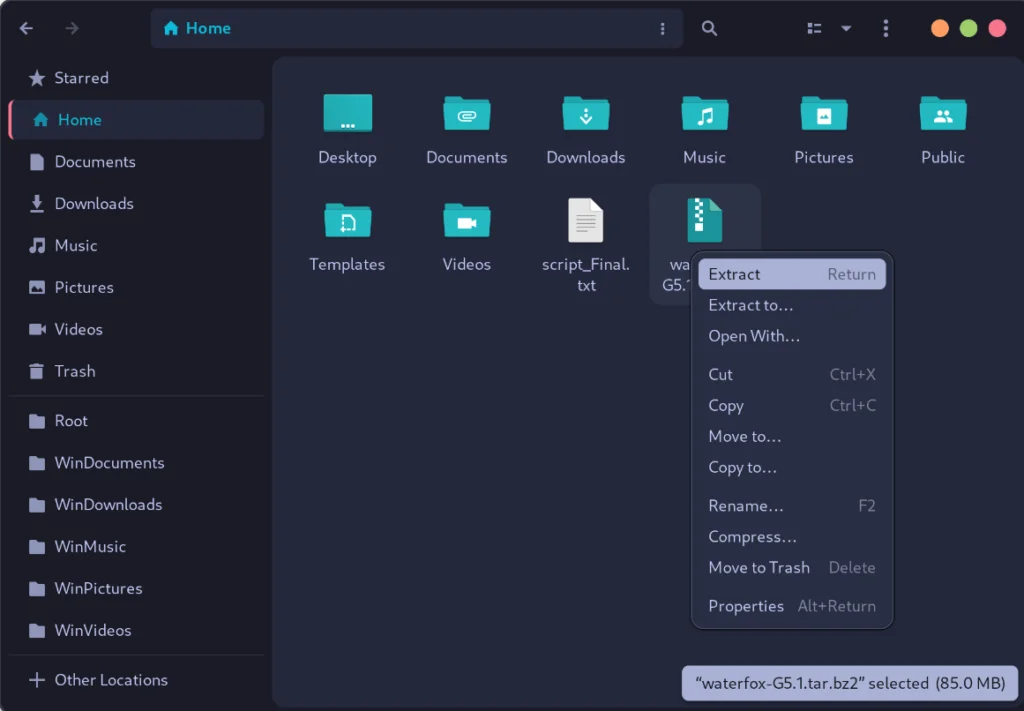This screenshot has height=711, width=1024.
Task: Navigate back using the back arrow
Action: [x=26, y=27]
